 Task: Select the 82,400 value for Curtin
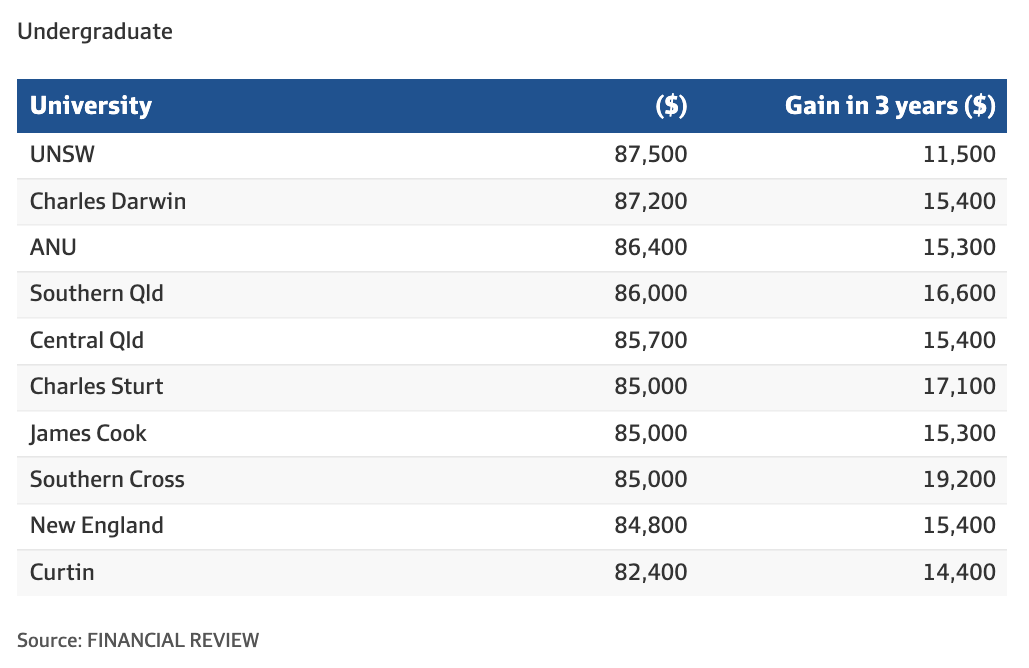651,572
